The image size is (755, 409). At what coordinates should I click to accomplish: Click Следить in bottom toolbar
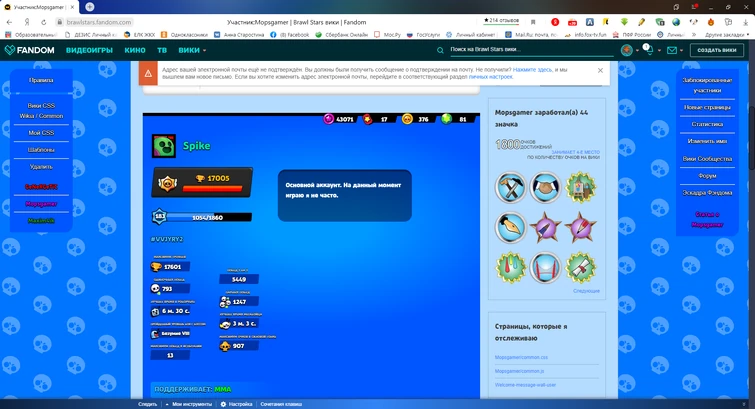pos(147,404)
